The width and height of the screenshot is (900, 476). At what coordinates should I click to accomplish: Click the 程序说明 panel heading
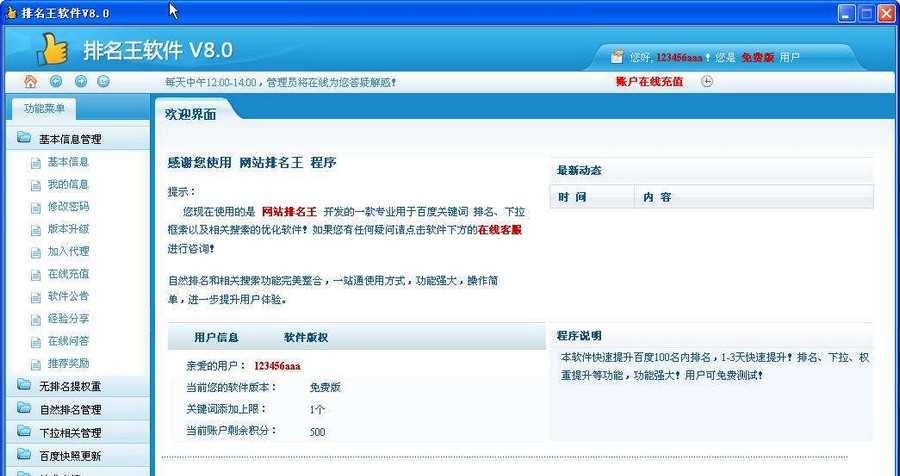(x=579, y=336)
